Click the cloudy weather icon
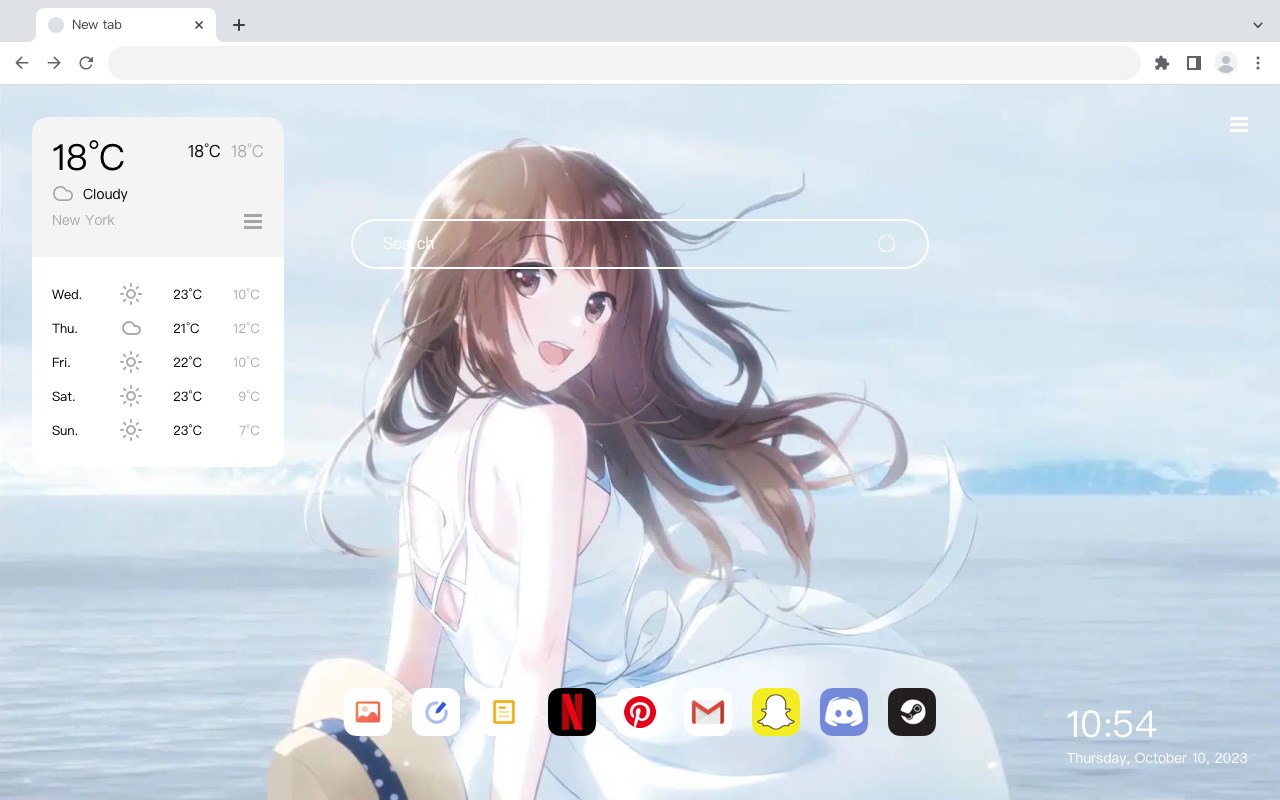This screenshot has width=1280, height=800. click(63, 194)
